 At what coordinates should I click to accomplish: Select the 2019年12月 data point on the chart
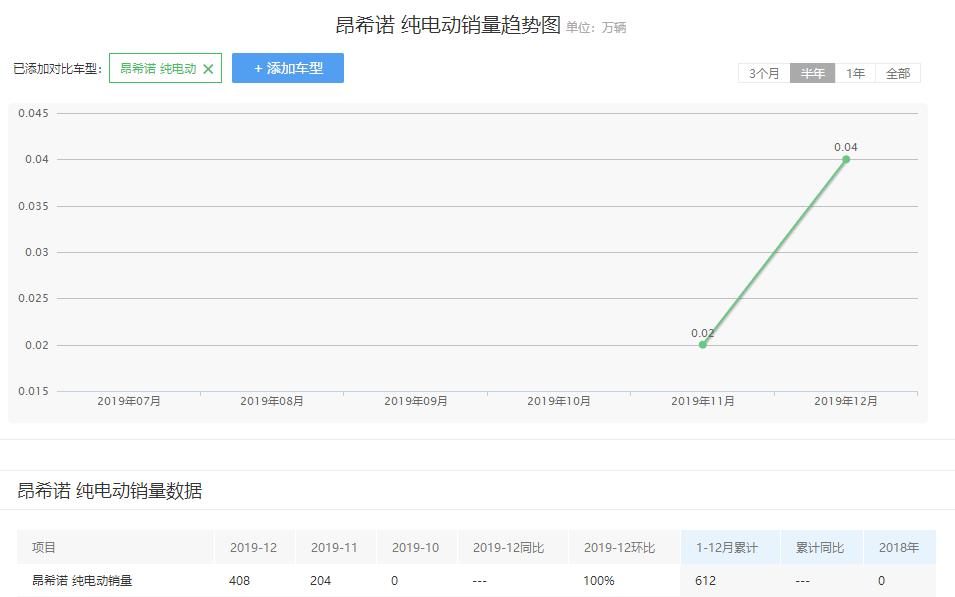(847, 159)
